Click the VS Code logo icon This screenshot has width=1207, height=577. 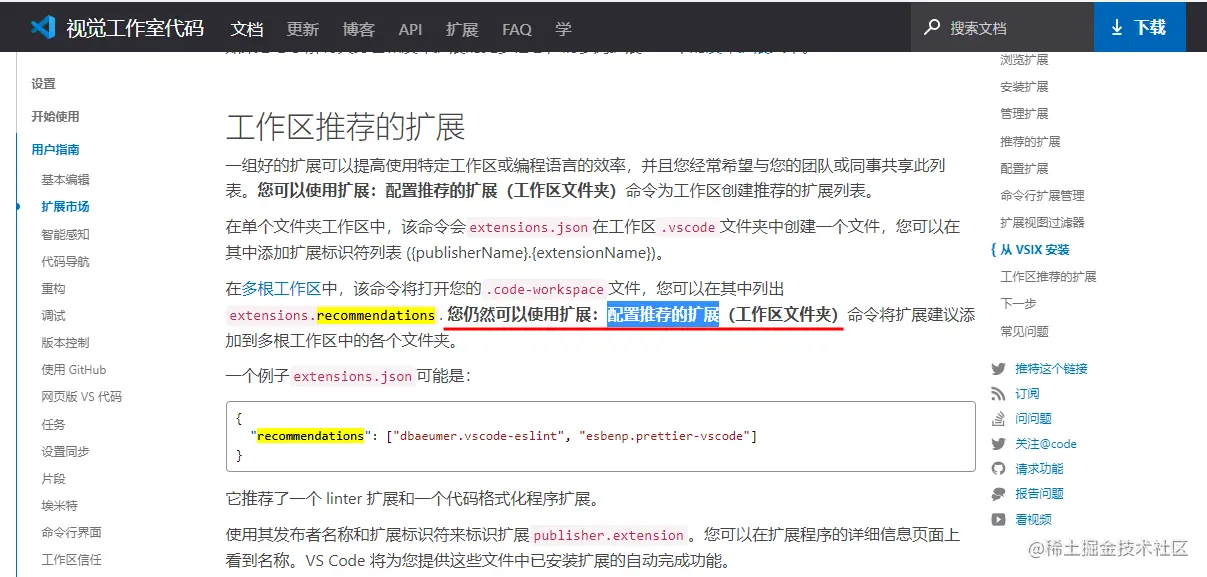(x=42, y=27)
